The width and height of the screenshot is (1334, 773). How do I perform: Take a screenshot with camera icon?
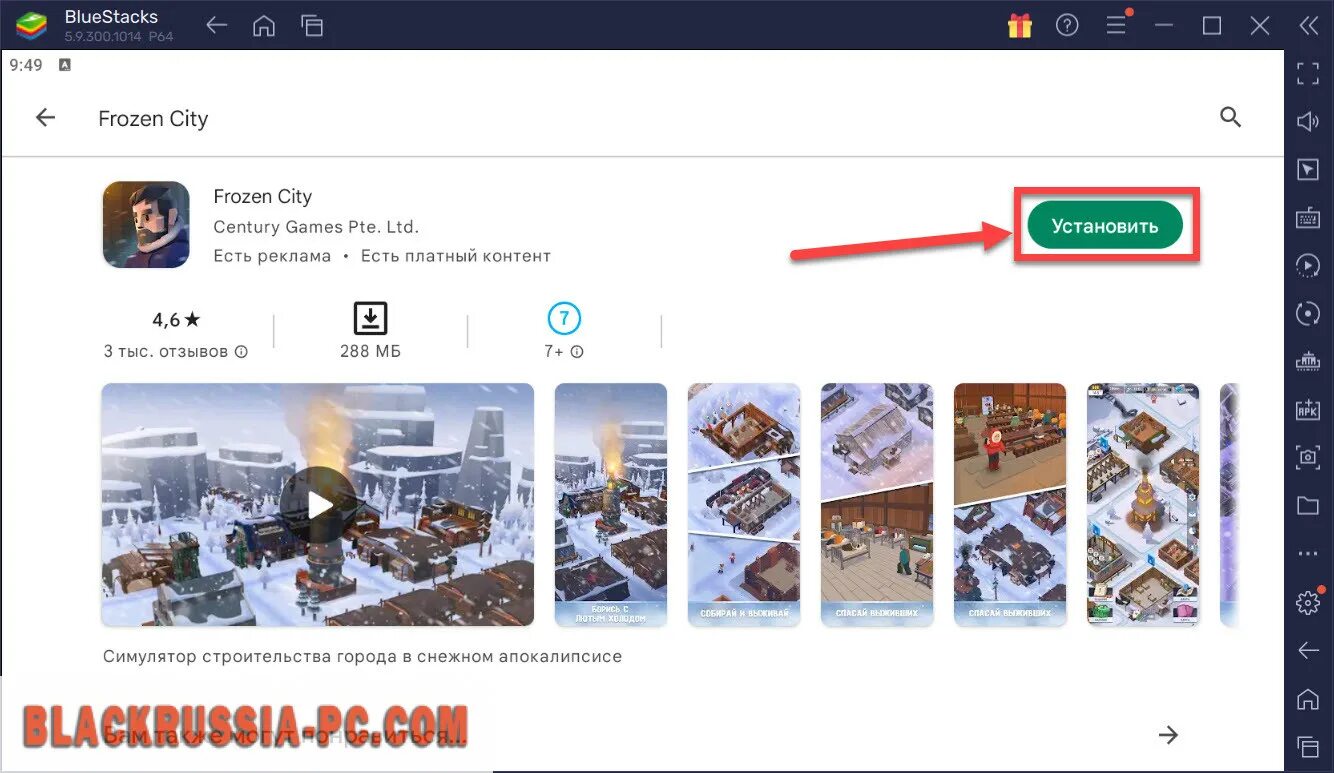[x=1308, y=457]
